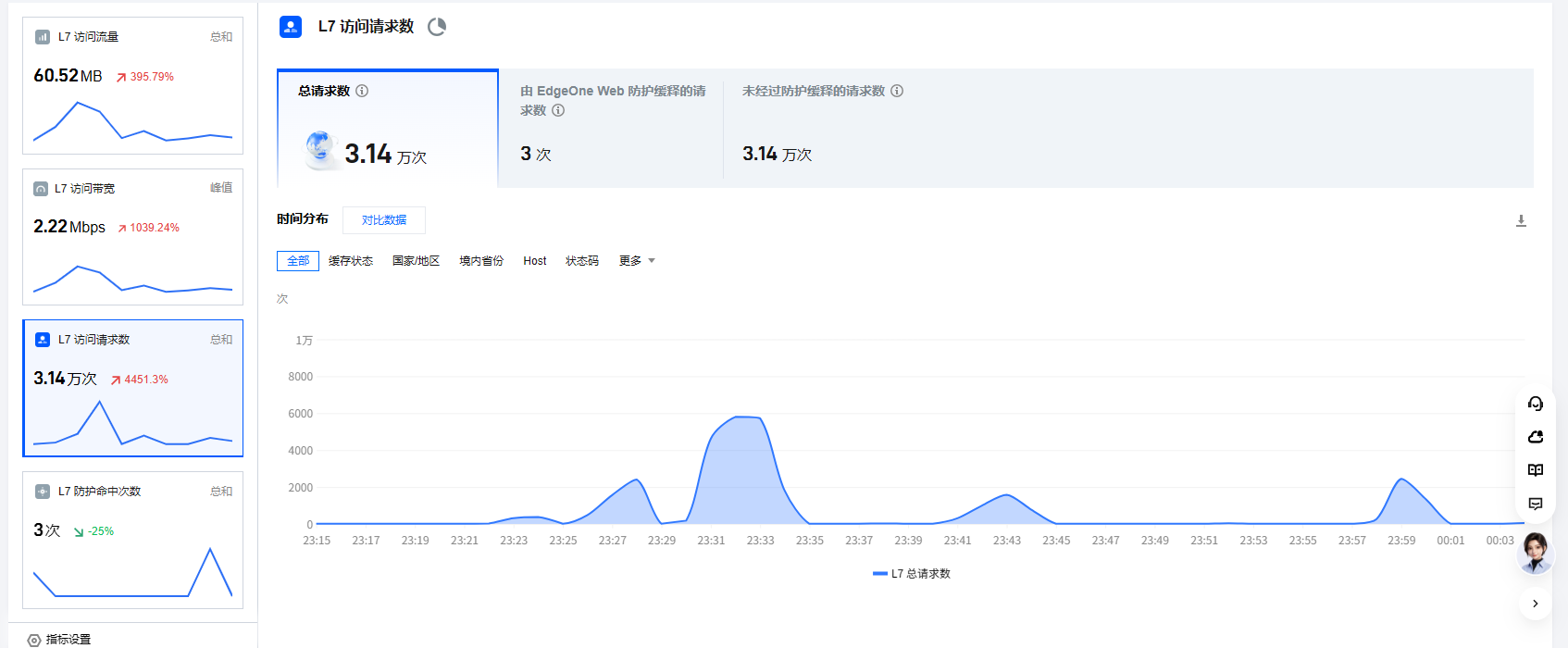Image resolution: width=1568 pixels, height=648 pixels.
Task: Filter chart by 缓存状态
Action: [x=351, y=261]
